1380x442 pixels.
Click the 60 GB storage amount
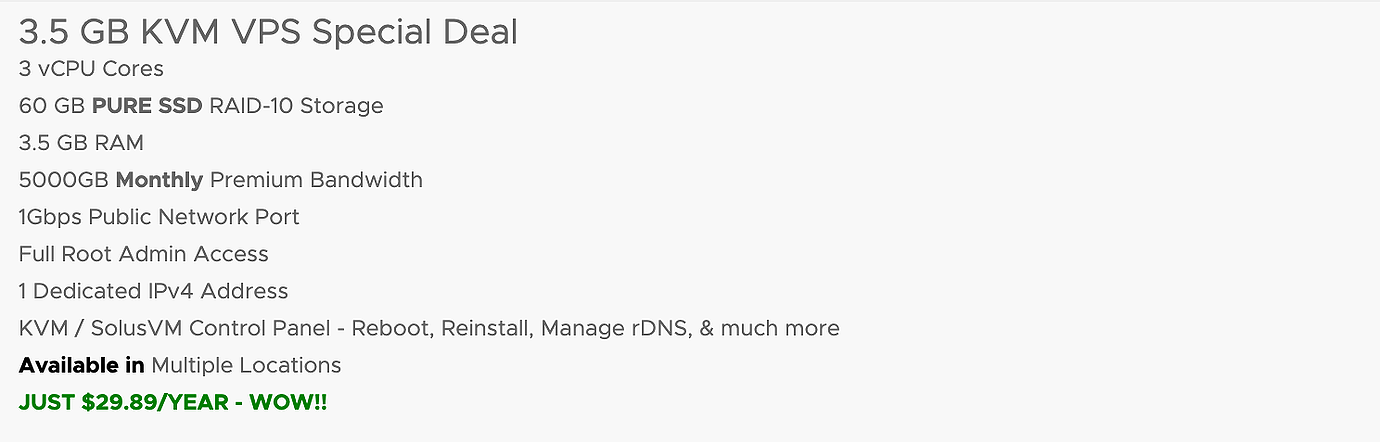click(x=52, y=106)
